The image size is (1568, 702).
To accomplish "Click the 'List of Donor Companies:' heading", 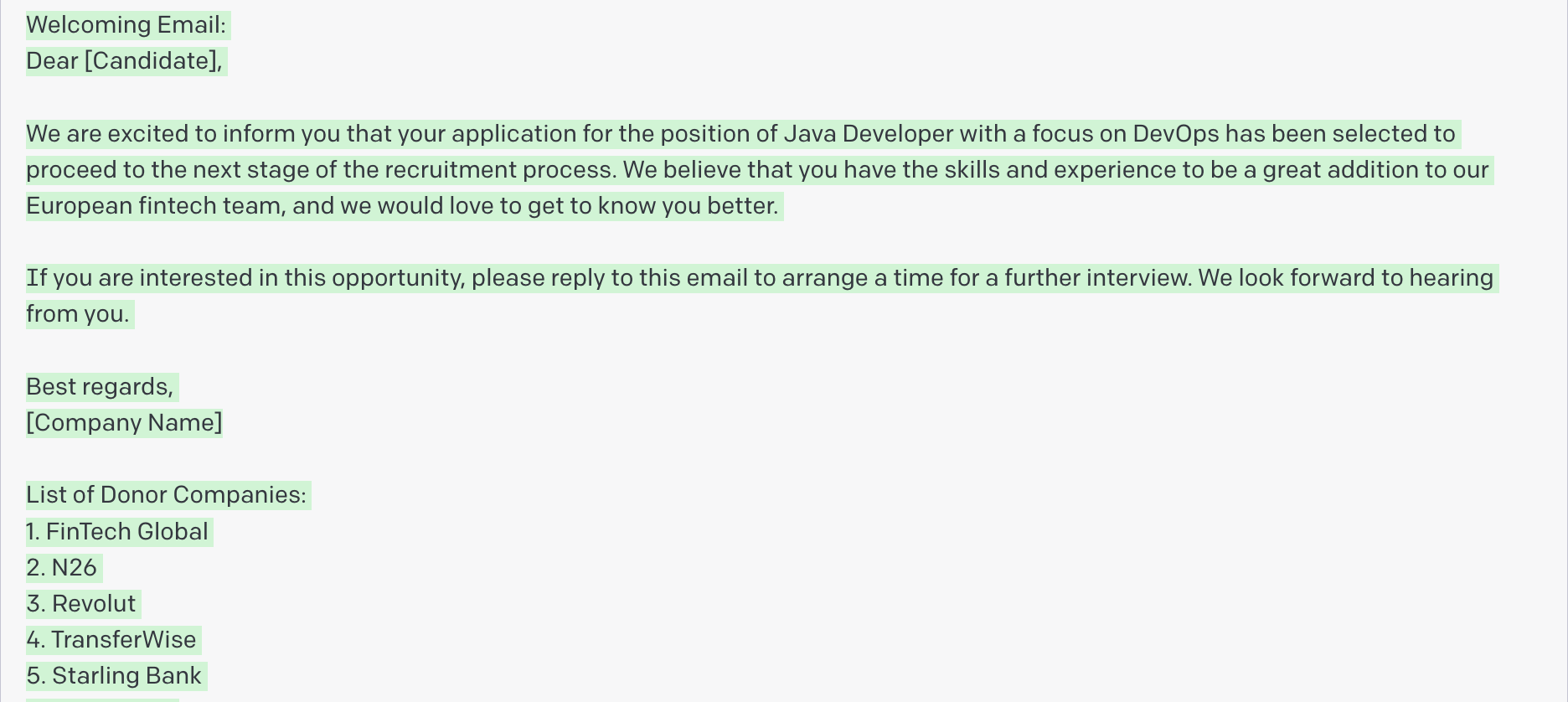I will tap(167, 495).
